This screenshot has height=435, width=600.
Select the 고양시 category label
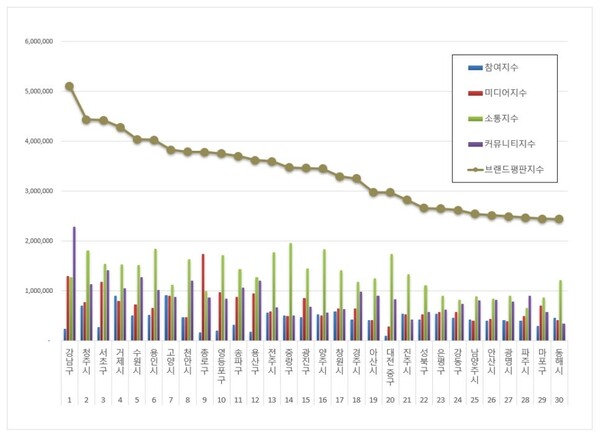pyautogui.click(x=171, y=361)
